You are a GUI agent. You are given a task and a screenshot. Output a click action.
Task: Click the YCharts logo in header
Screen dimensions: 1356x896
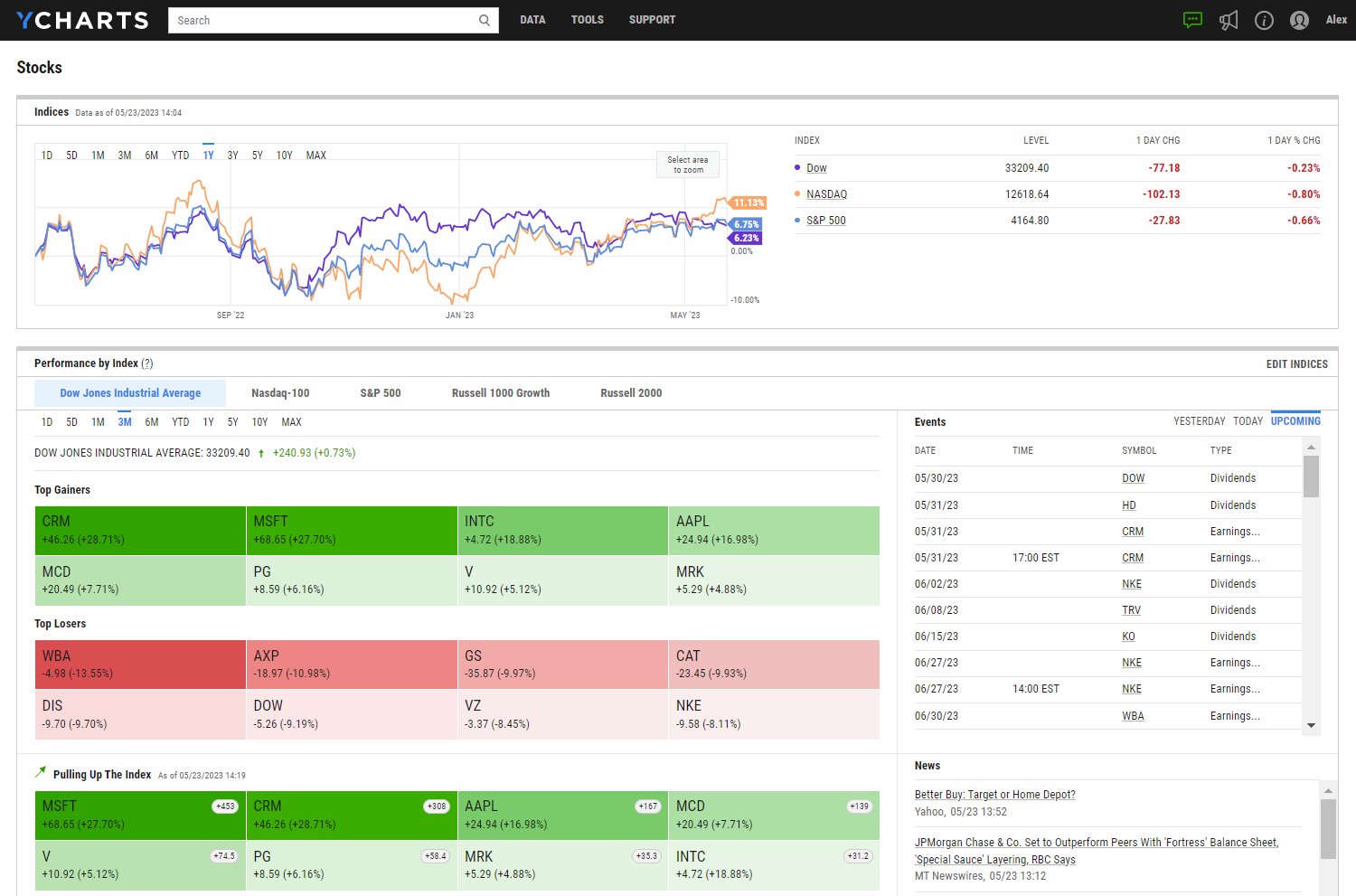[x=82, y=20]
